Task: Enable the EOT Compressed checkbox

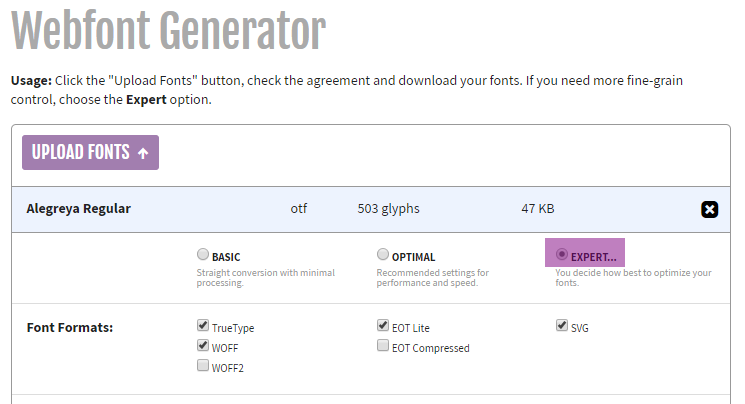Action: [x=383, y=346]
